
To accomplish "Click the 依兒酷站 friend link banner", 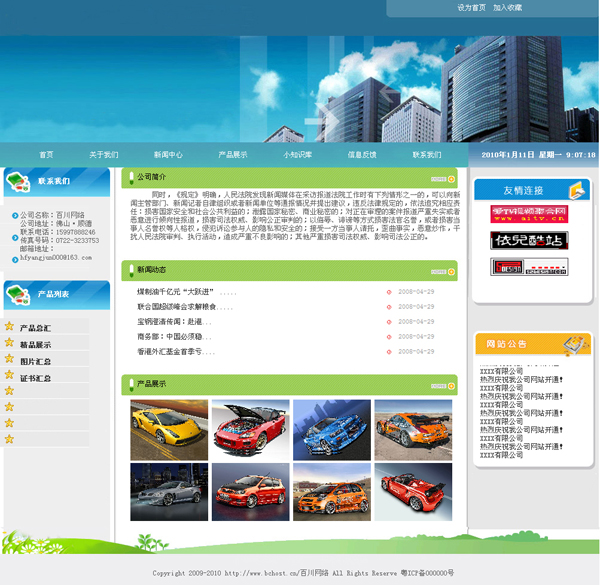I will click(x=529, y=240).
